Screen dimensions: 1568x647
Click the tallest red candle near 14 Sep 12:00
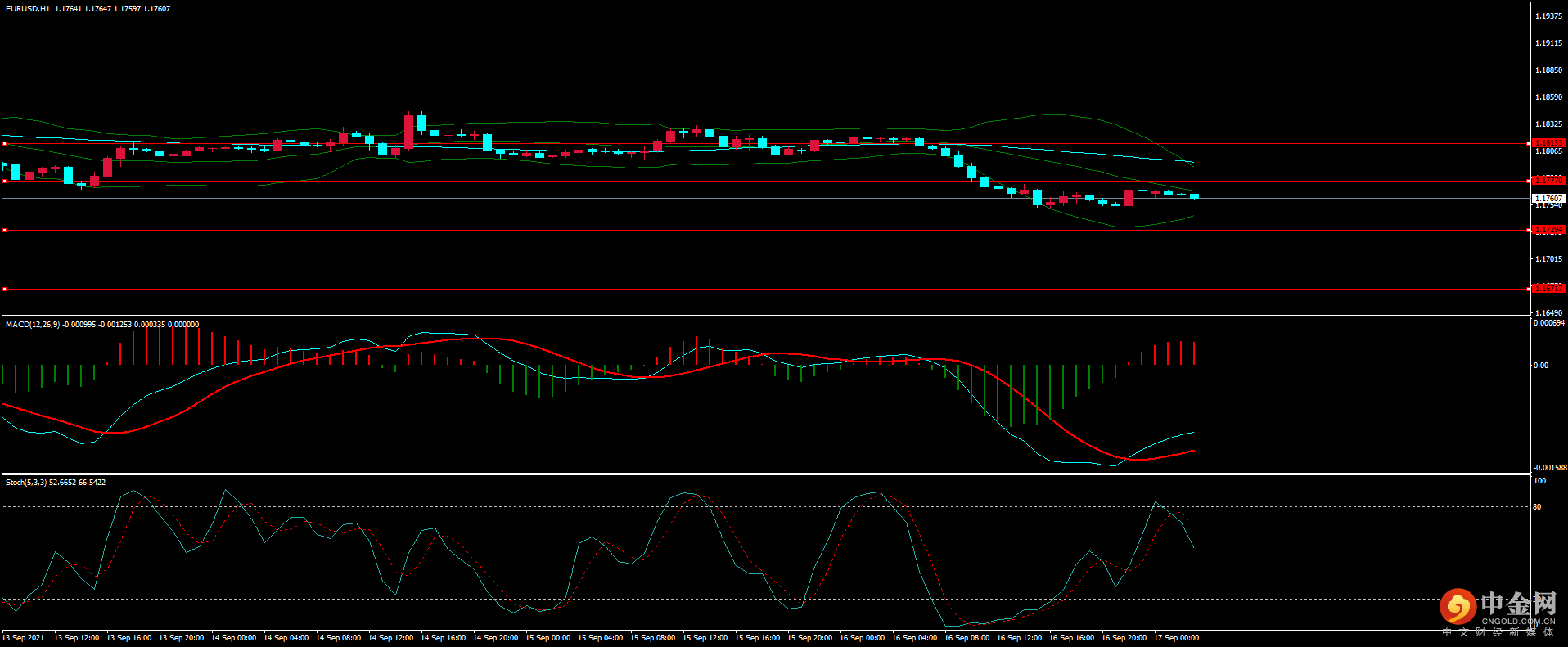click(x=408, y=132)
